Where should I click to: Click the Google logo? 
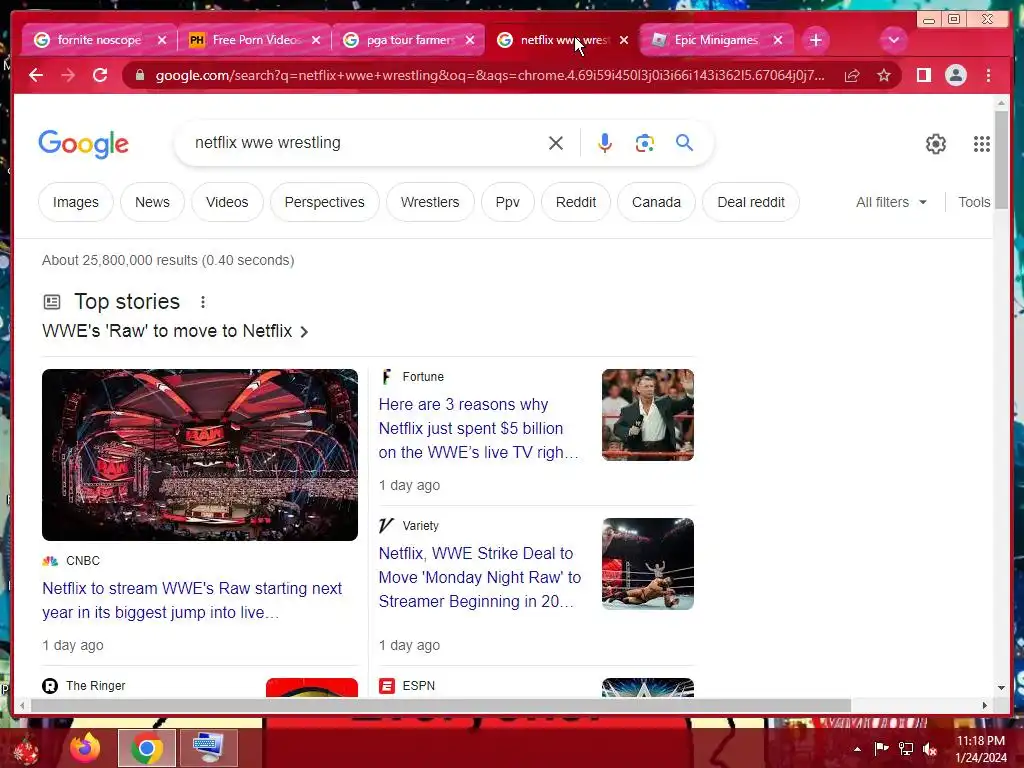click(84, 144)
